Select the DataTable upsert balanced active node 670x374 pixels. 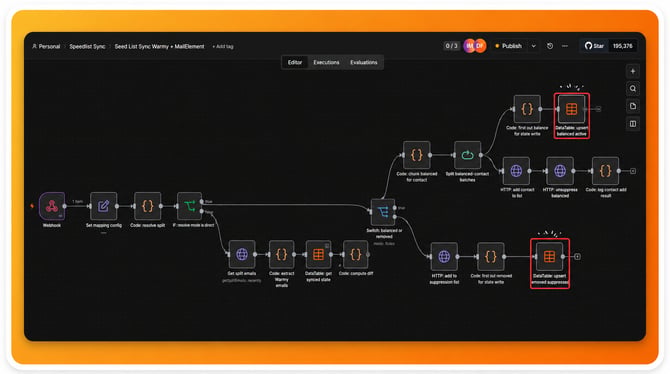(572, 109)
